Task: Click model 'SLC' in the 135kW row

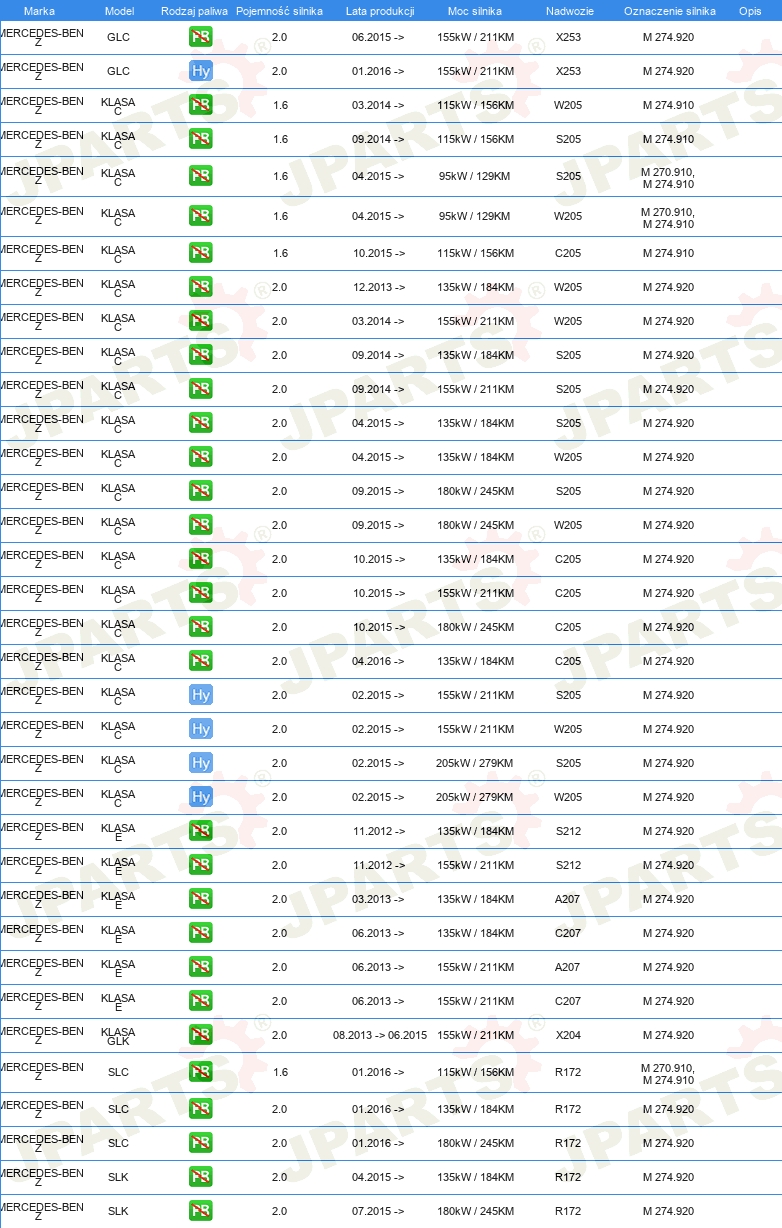Action: pyautogui.click(x=118, y=1110)
